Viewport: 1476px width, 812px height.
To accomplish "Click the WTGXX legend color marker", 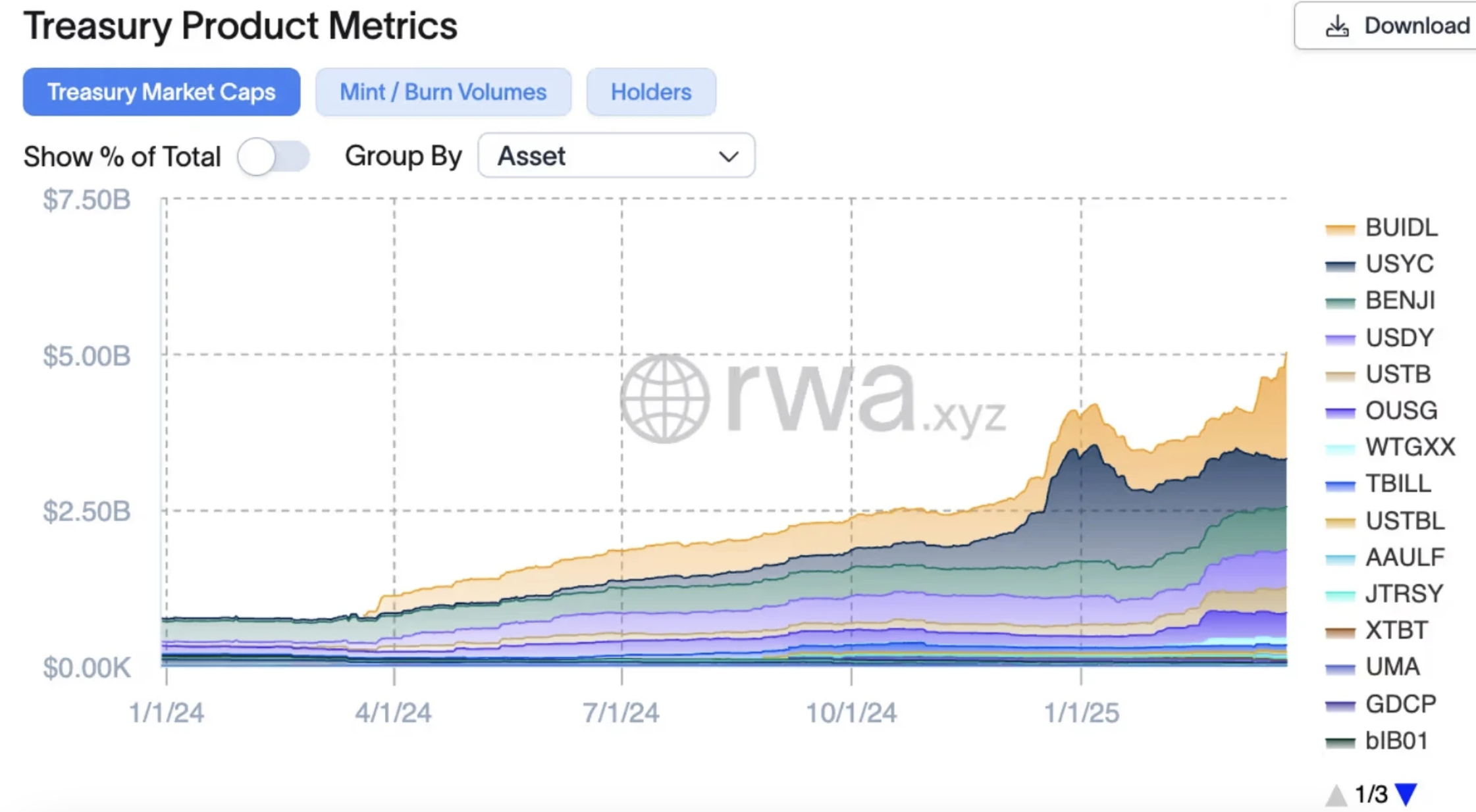I will (x=1340, y=449).
